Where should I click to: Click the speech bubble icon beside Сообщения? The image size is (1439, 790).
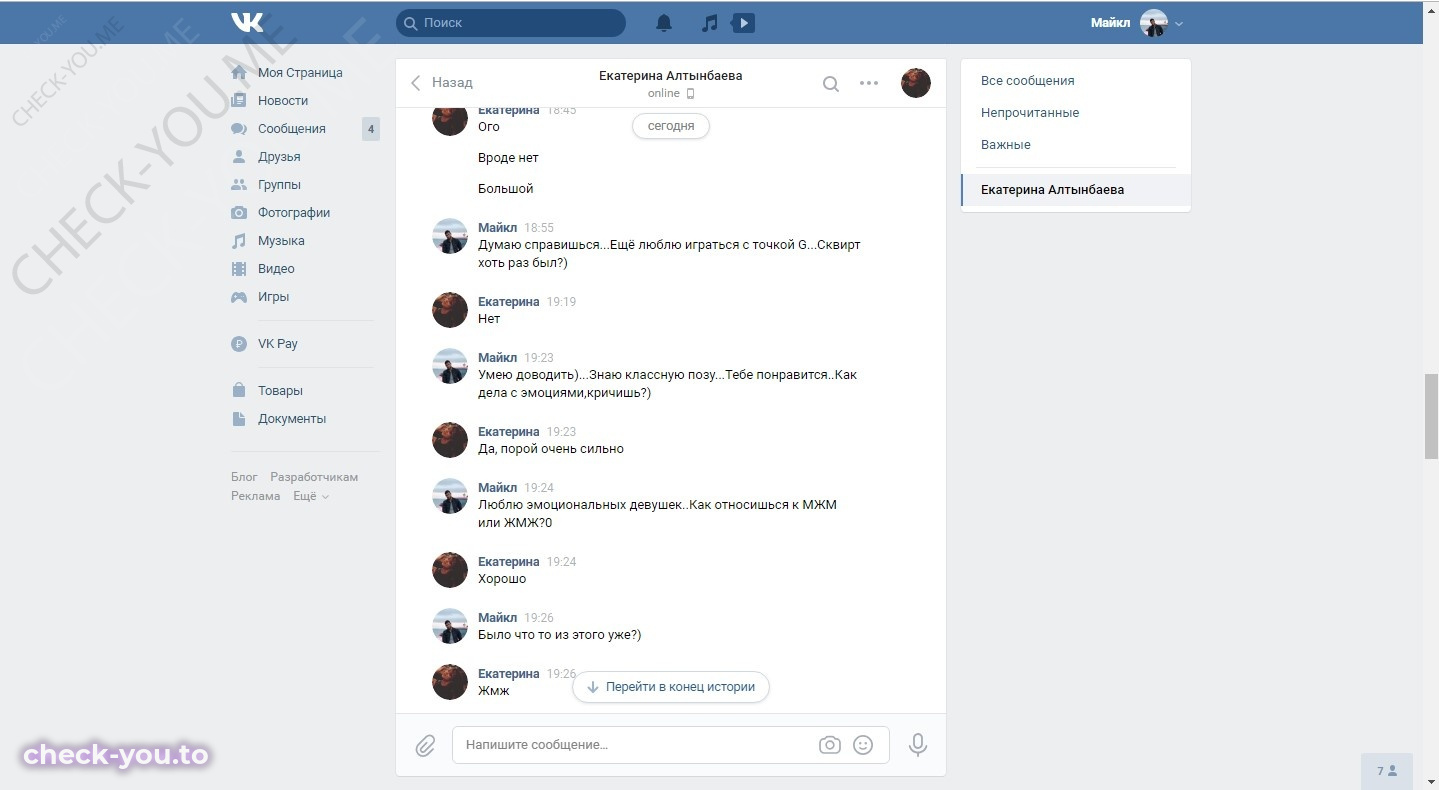(x=239, y=129)
